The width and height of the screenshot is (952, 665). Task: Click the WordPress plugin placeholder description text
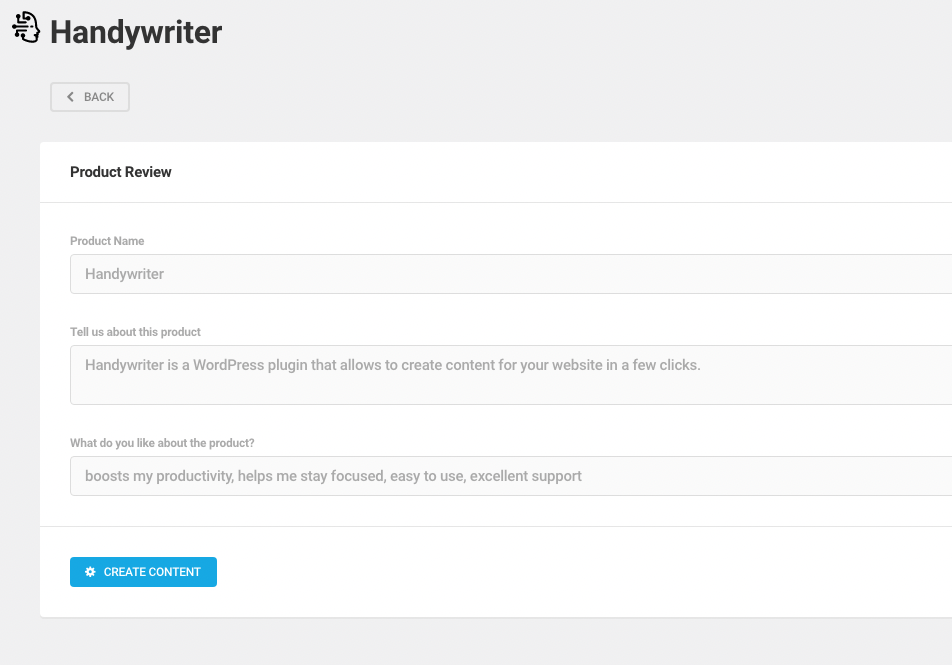pos(393,365)
